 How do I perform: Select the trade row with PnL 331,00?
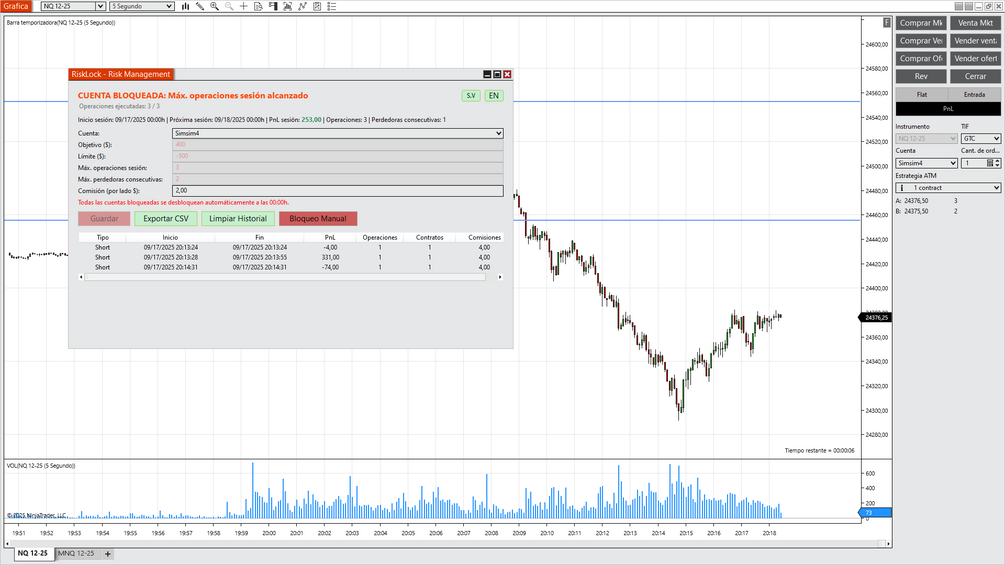click(x=291, y=258)
